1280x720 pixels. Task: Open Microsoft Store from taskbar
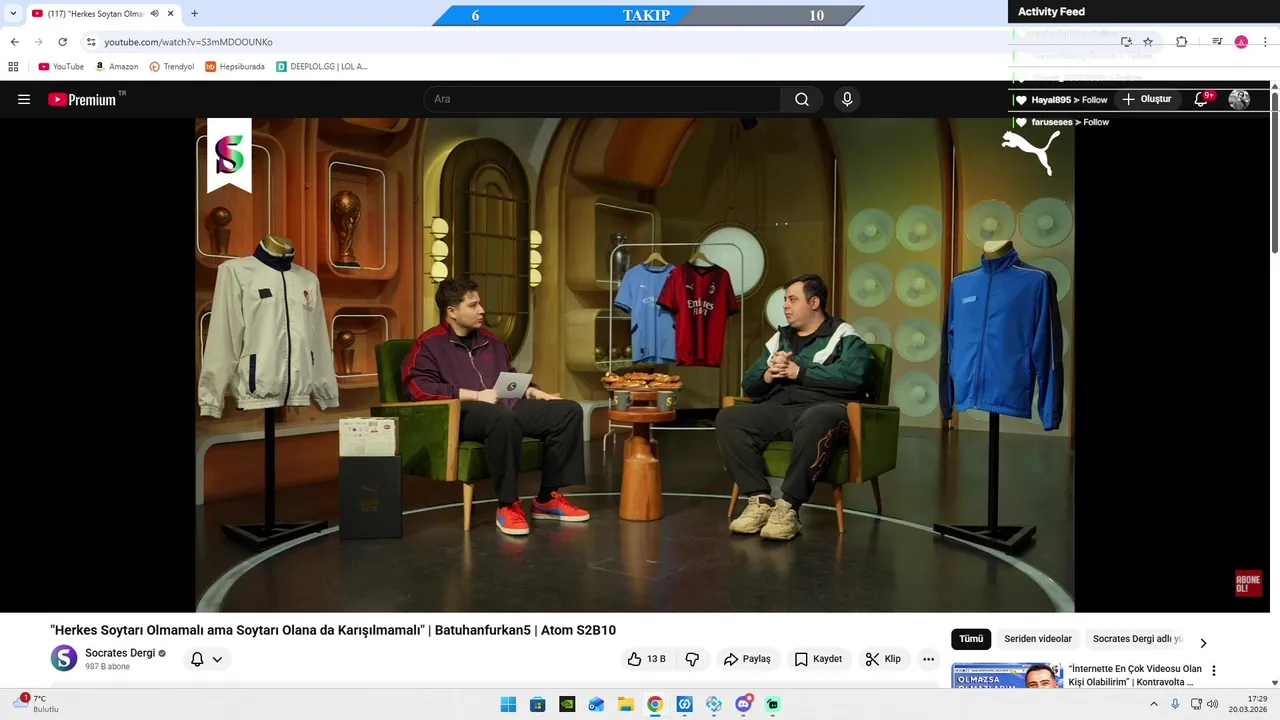click(537, 704)
